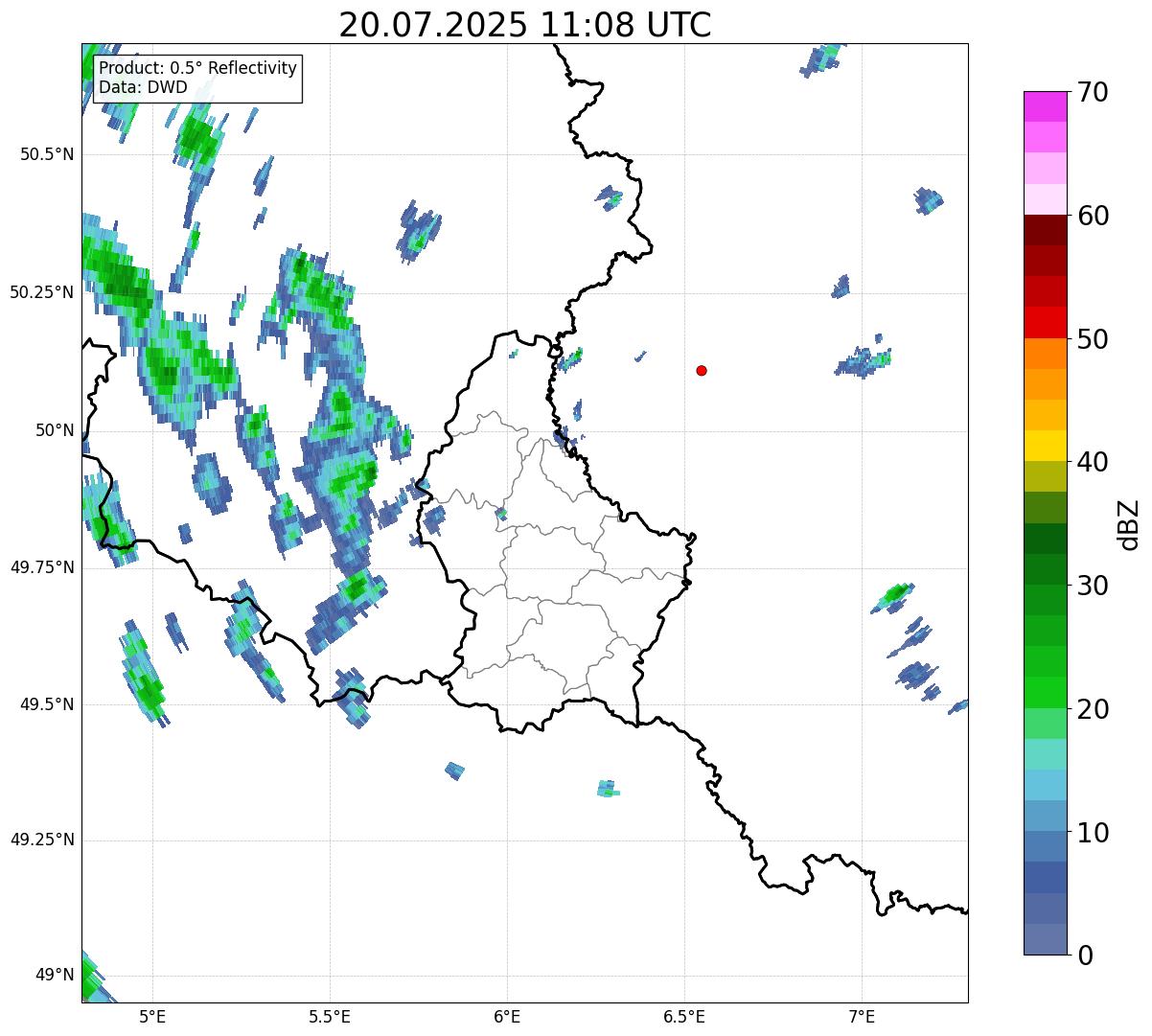
Task: Click the red station marker dot
Action: point(702,370)
